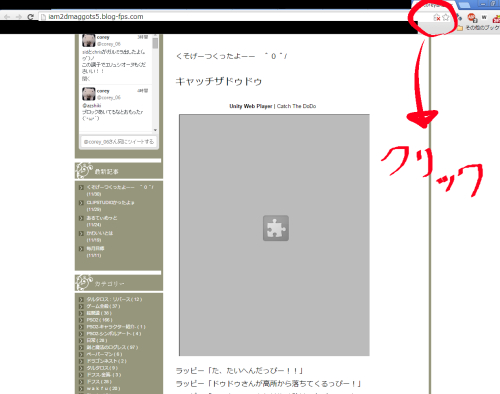500x394 pixels.
Task: Open category ペーパーマン (6)
Action: pos(104,354)
